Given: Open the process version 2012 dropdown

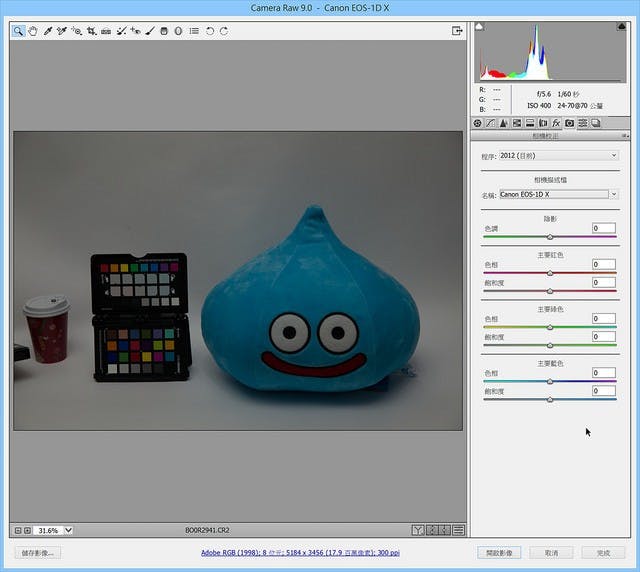Looking at the screenshot, I should 558,156.
